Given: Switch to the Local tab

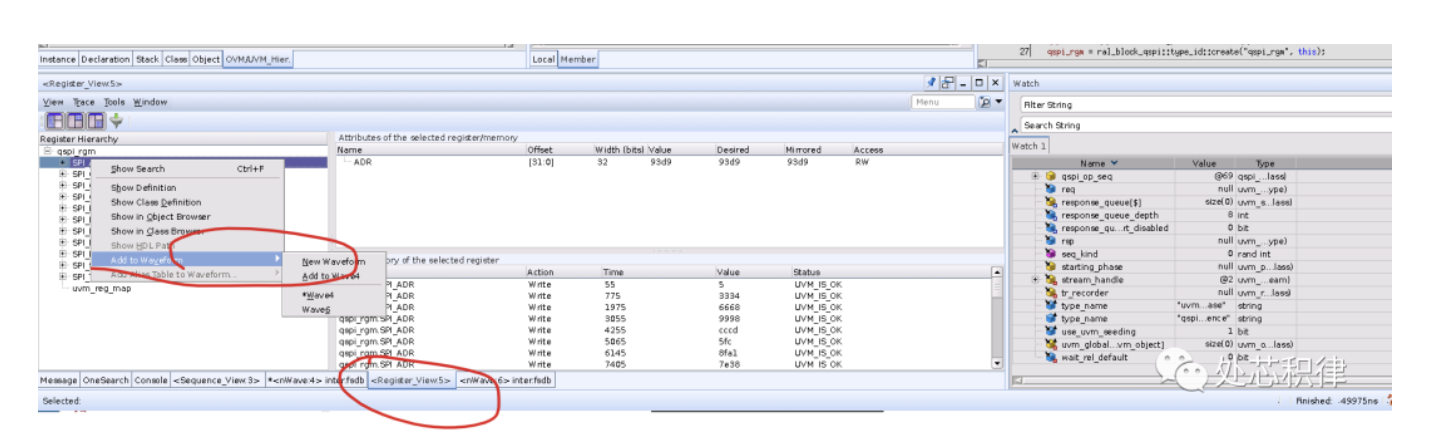Looking at the screenshot, I should point(544,59).
